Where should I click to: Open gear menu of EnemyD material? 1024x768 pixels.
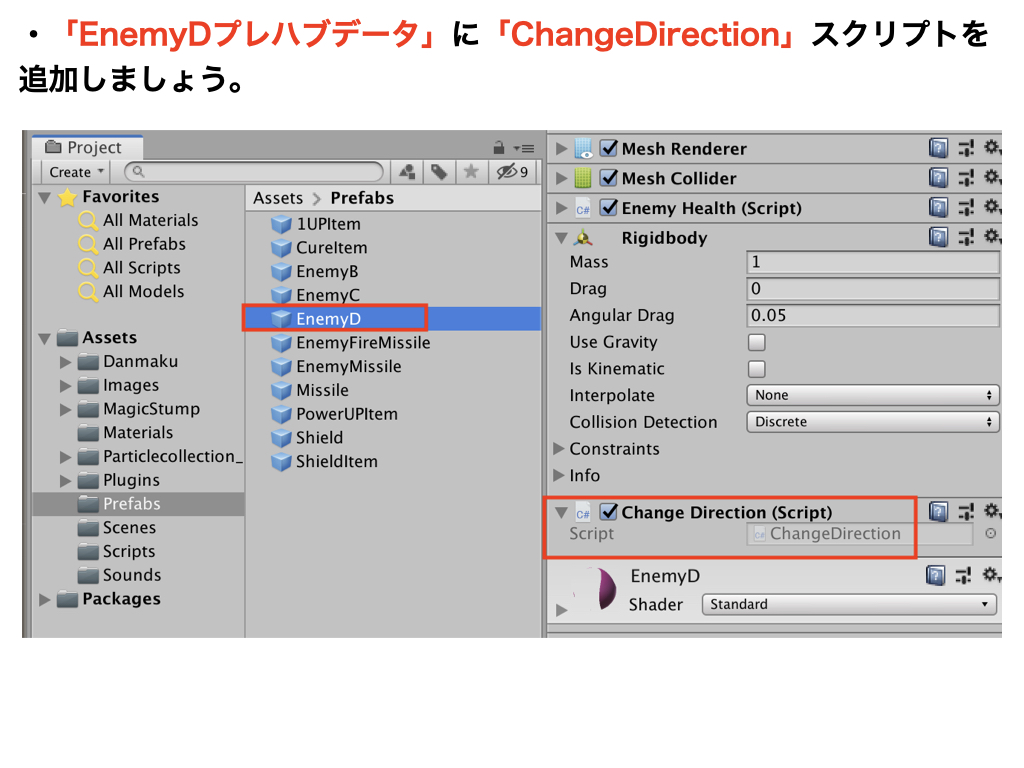pyautogui.click(x=991, y=575)
